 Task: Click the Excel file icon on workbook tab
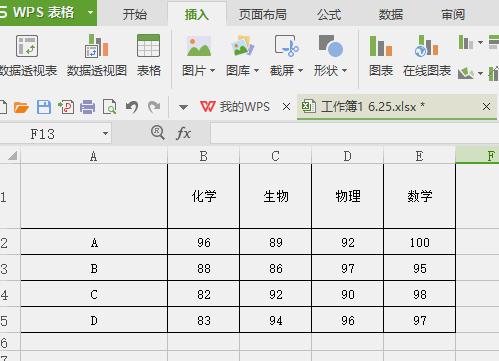pyautogui.click(x=309, y=107)
